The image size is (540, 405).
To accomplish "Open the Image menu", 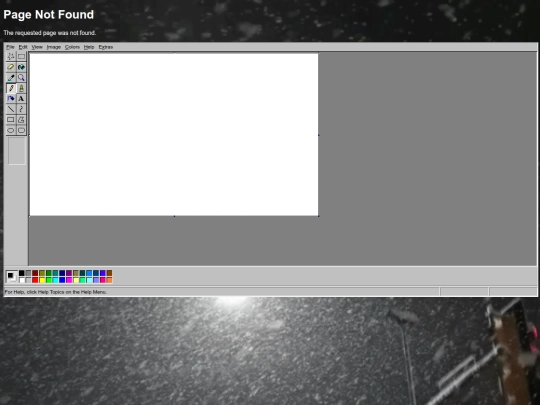I will tap(54, 47).
